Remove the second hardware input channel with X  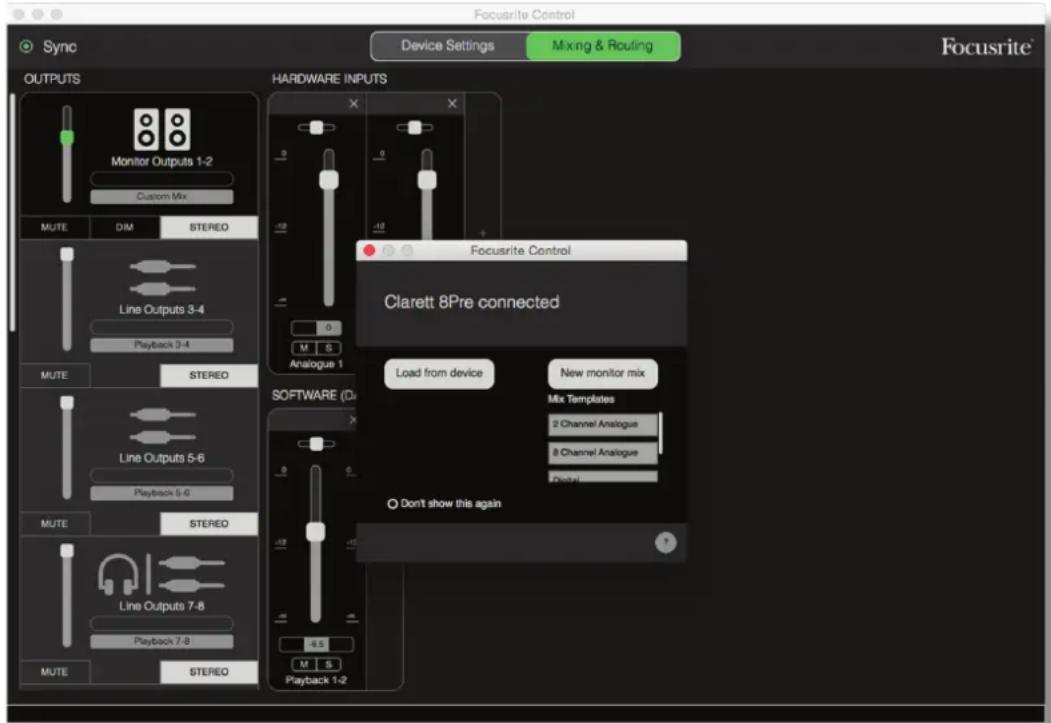[x=452, y=103]
